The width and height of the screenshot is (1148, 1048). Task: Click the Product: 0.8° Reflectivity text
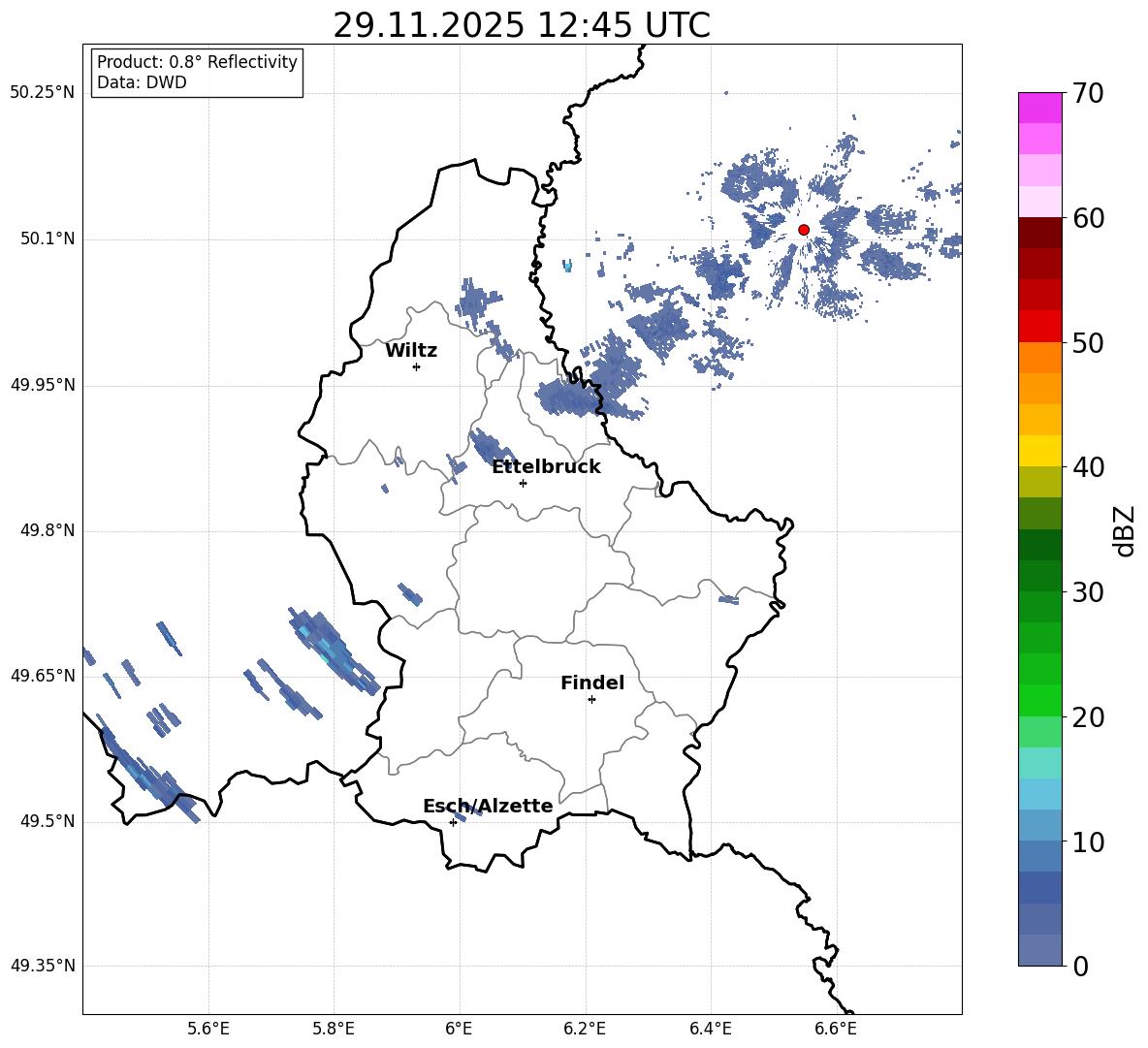pos(197,61)
